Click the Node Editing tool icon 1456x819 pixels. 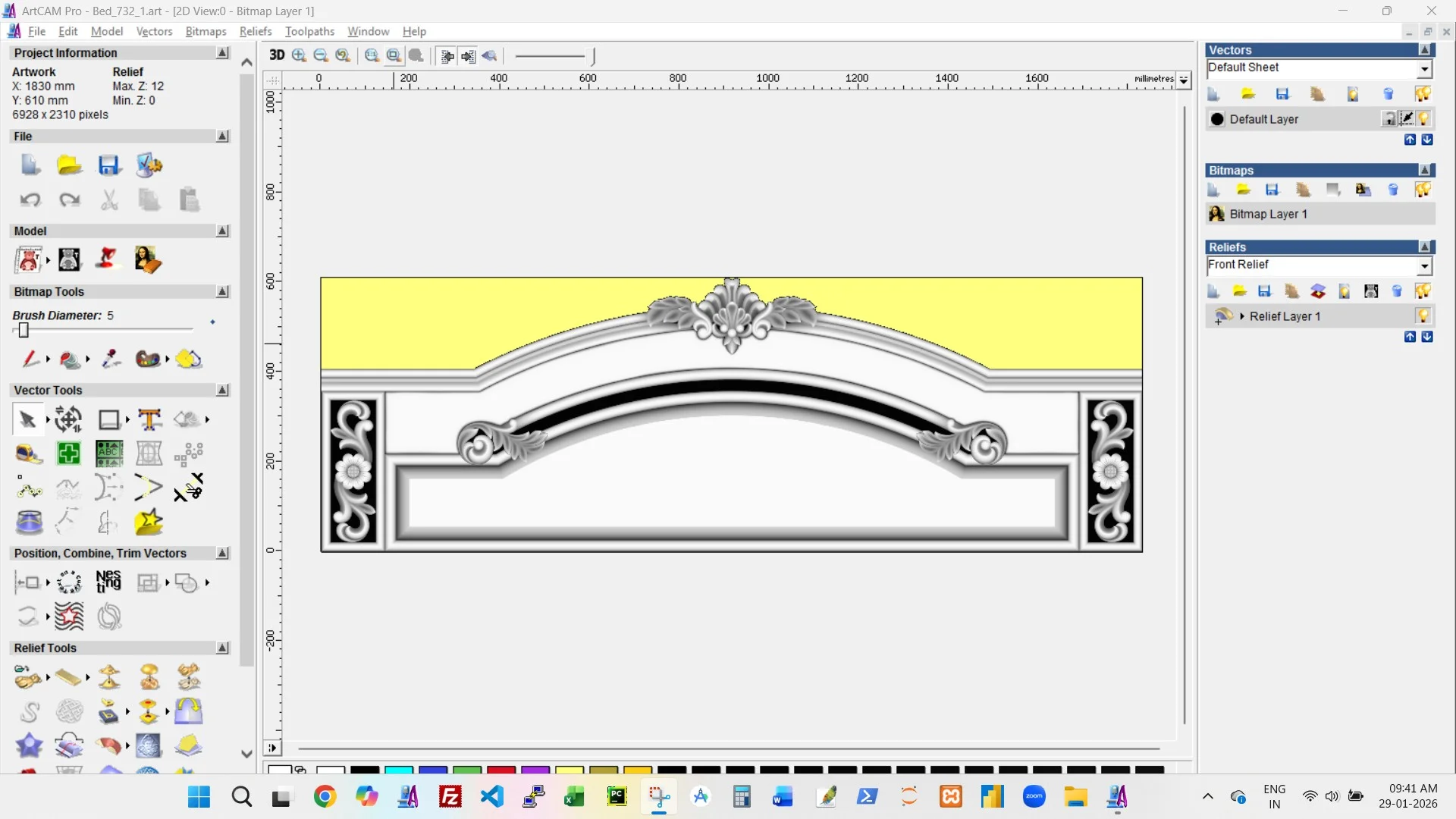click(x=28, y=488)
